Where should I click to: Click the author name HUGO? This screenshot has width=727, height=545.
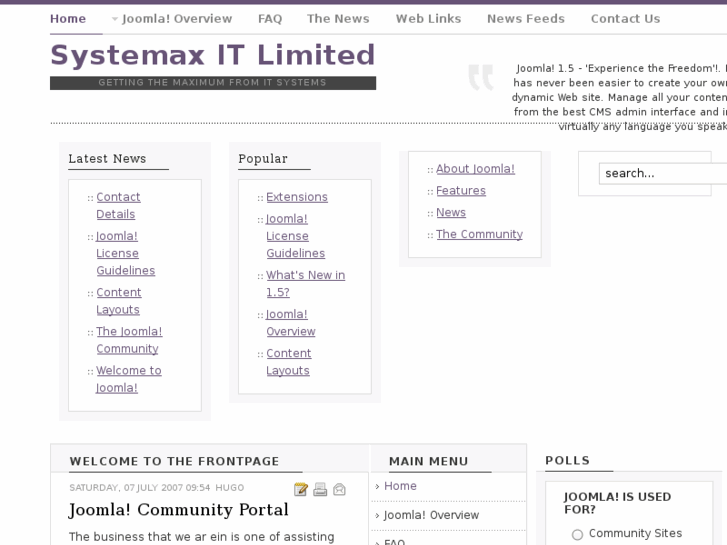[230, 488]
